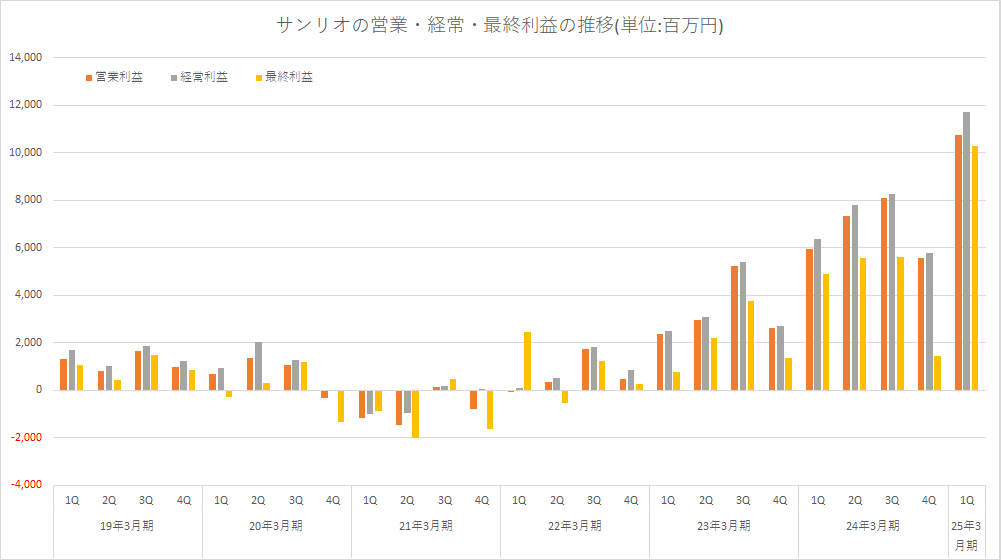
Task: Click the 10,000 y-axis label
Action: pos(26,152)
